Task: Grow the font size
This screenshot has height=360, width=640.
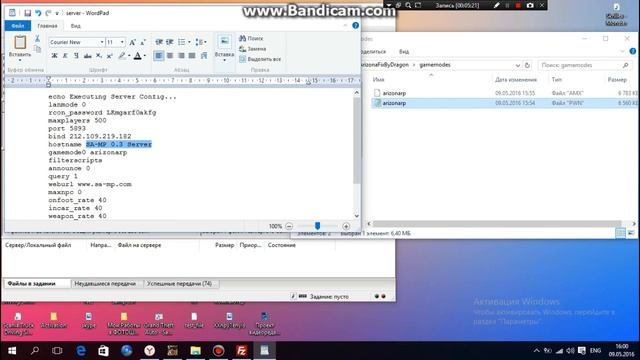Action: [x=133, y=42]
